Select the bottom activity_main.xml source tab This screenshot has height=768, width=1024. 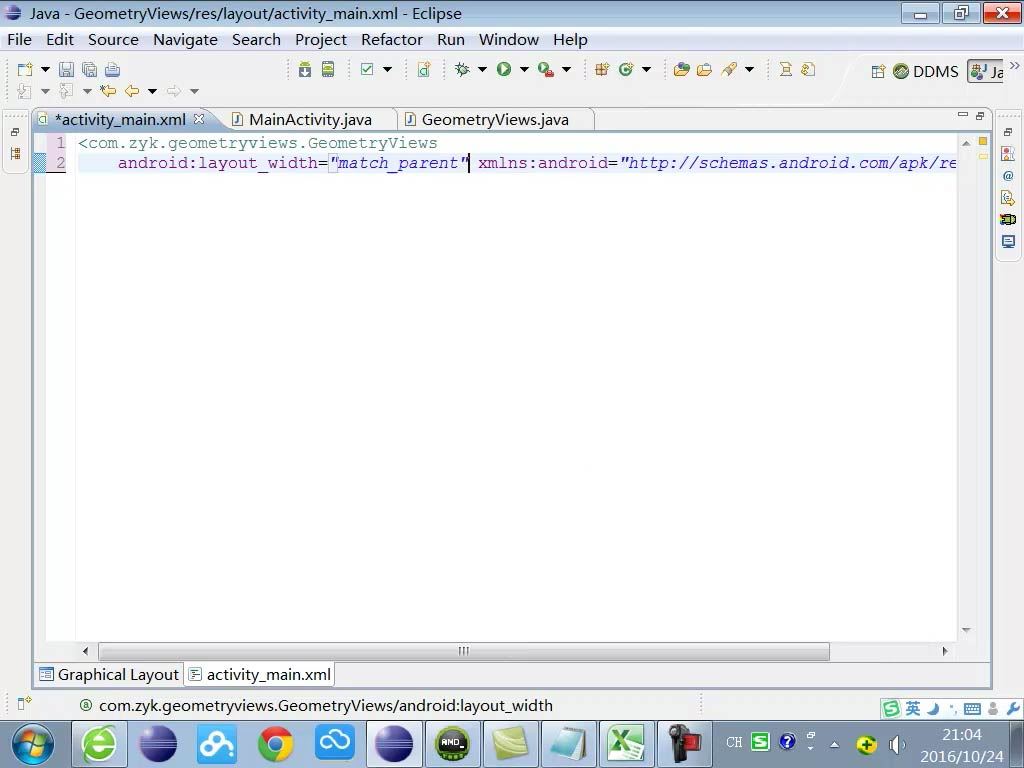tap(260, 675)
